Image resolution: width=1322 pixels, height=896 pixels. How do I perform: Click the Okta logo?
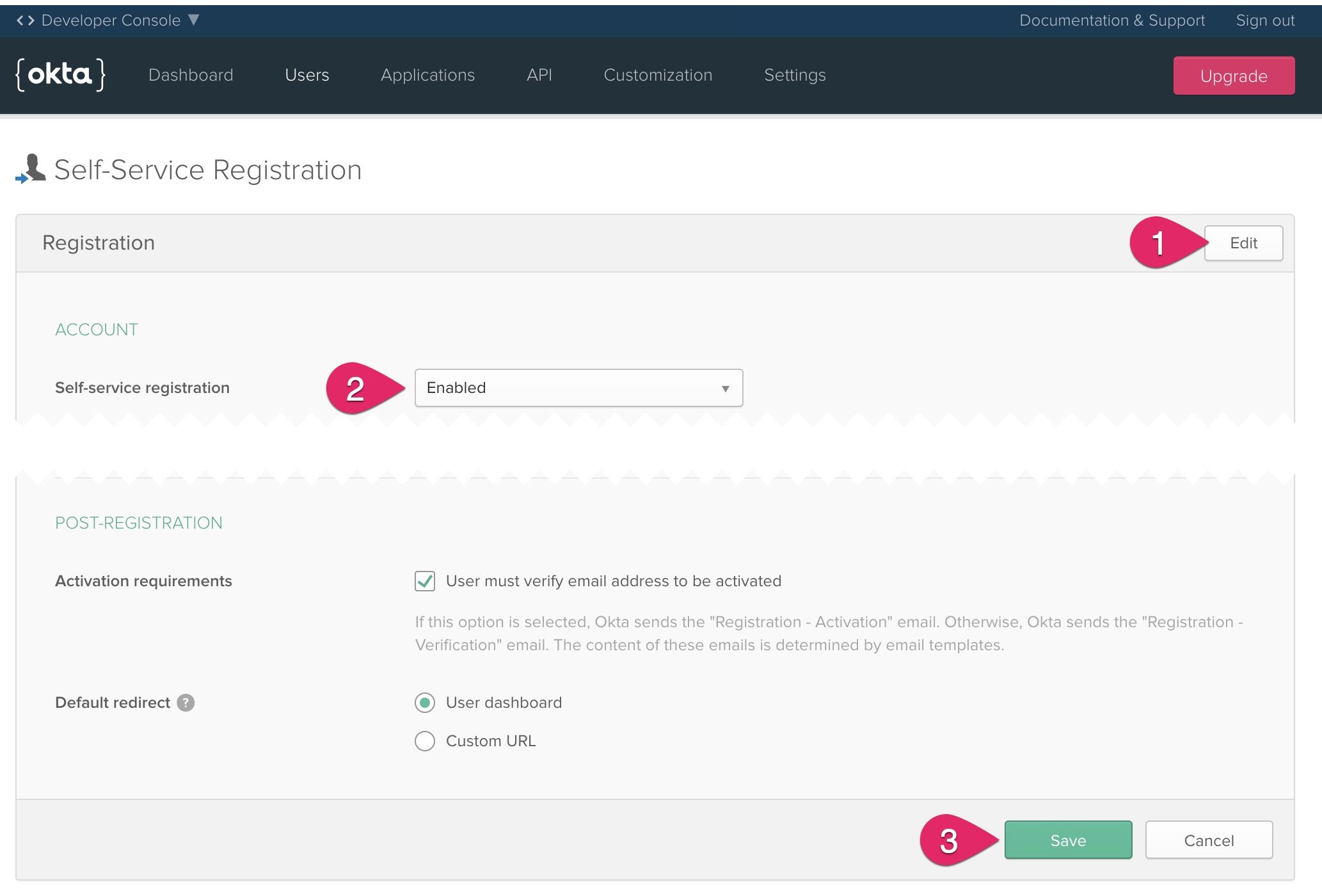click(x=60, y=75)
